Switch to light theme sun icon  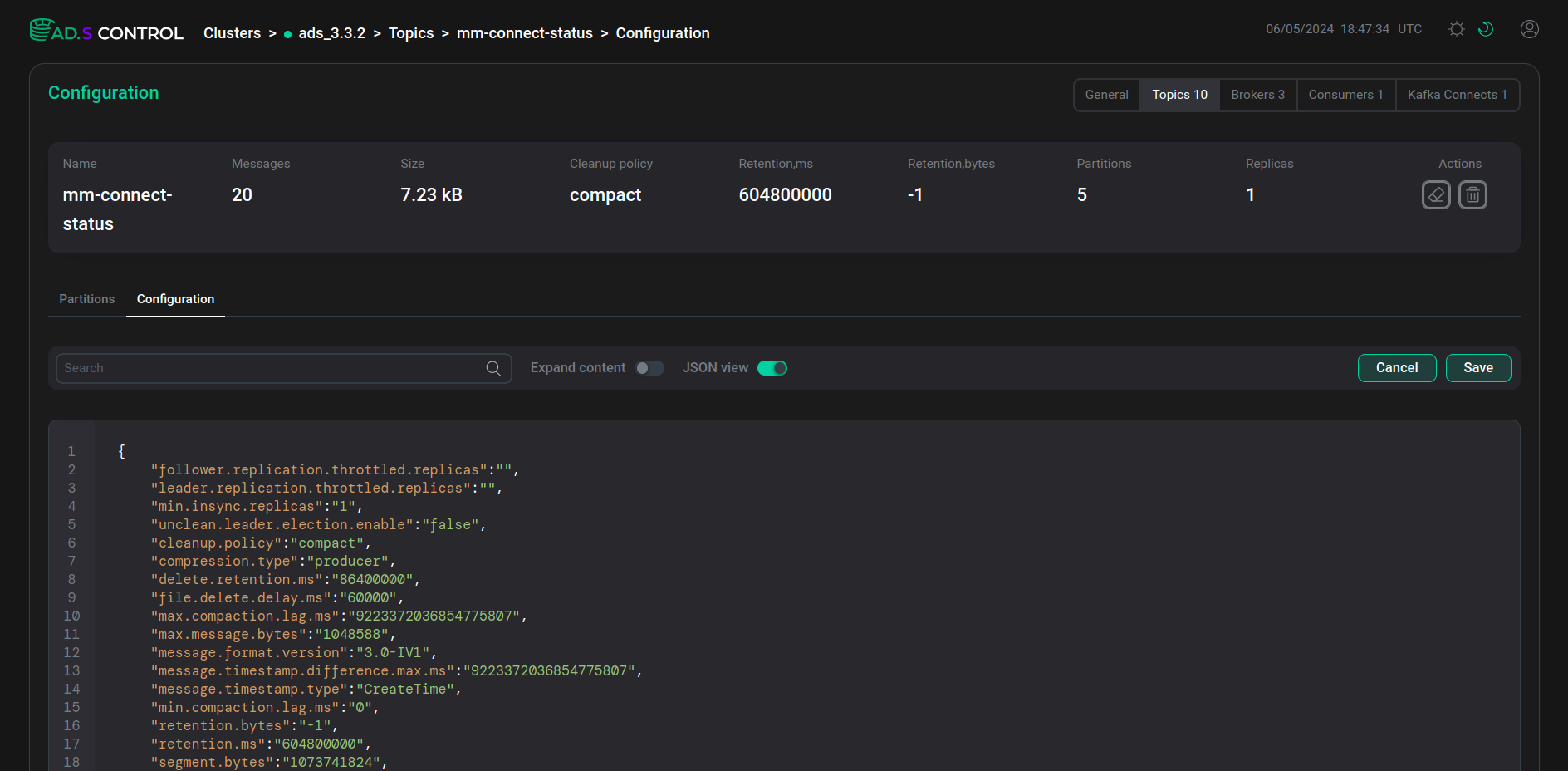pyautogui.click(x=1457, y=29)
